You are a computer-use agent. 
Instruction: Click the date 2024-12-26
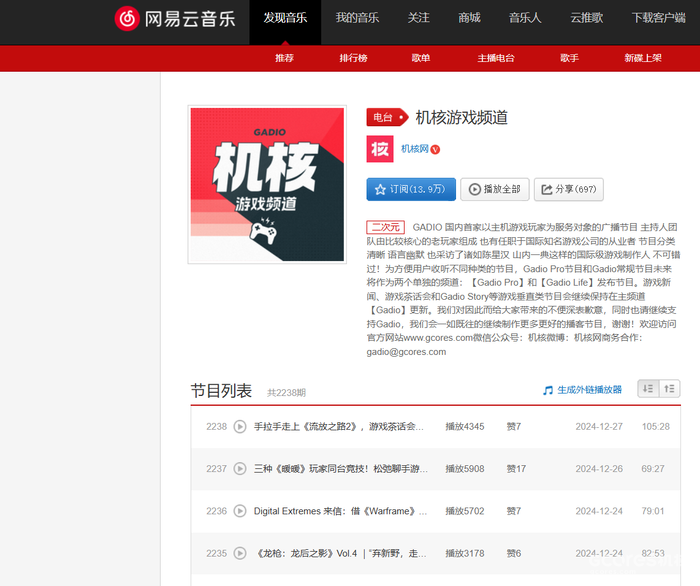point(599,469)
